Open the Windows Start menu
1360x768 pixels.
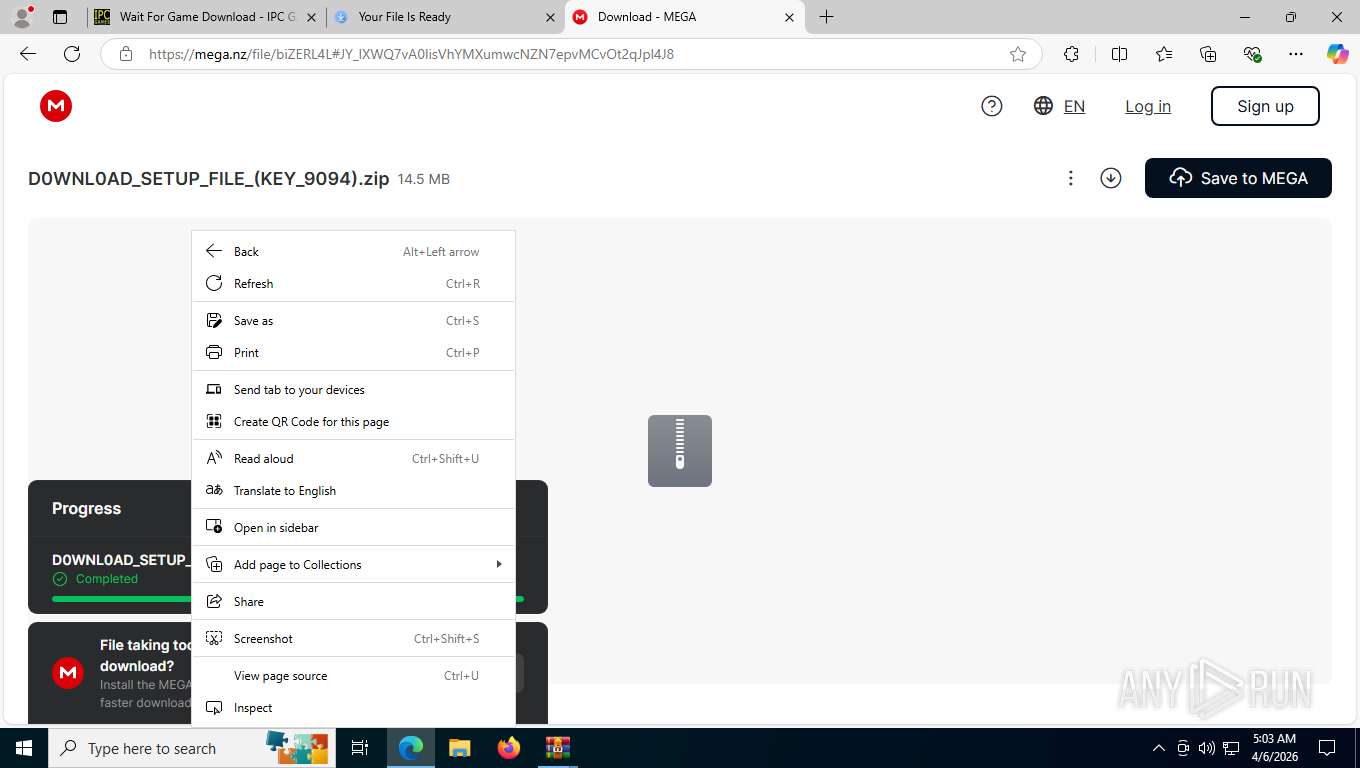click(24, 748)
